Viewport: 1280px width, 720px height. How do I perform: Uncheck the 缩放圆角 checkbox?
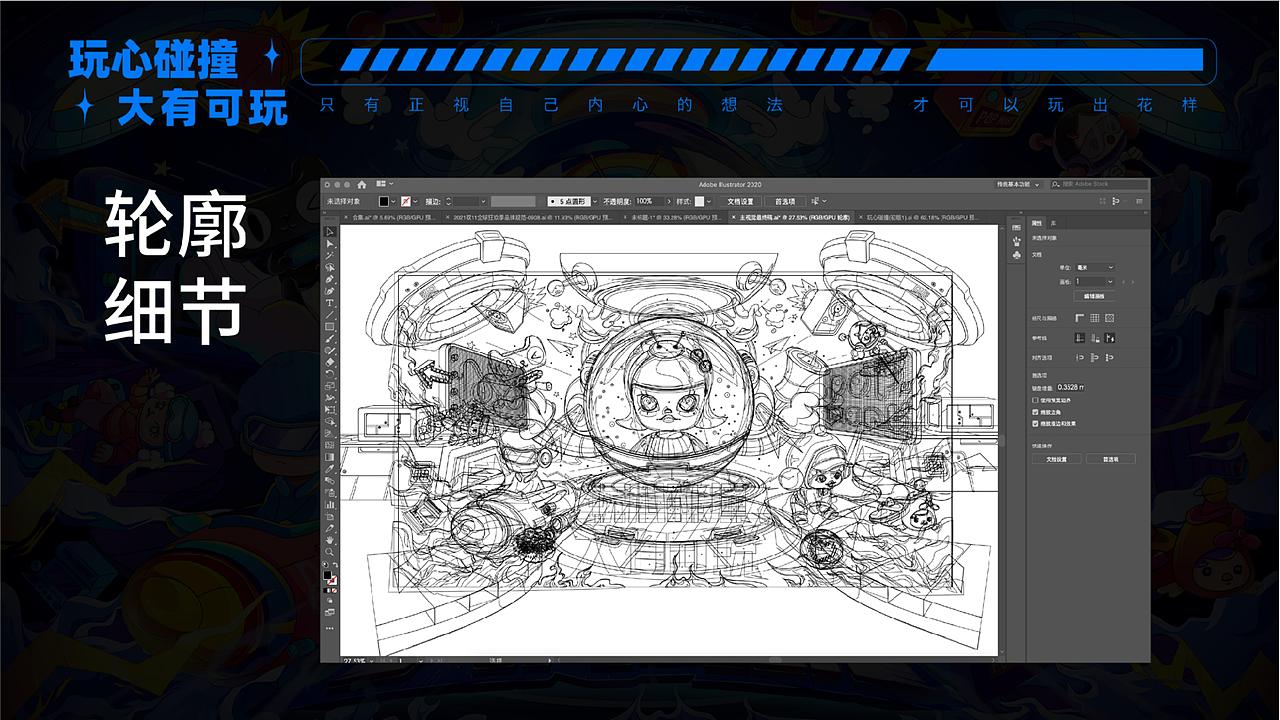point(1035,411)
